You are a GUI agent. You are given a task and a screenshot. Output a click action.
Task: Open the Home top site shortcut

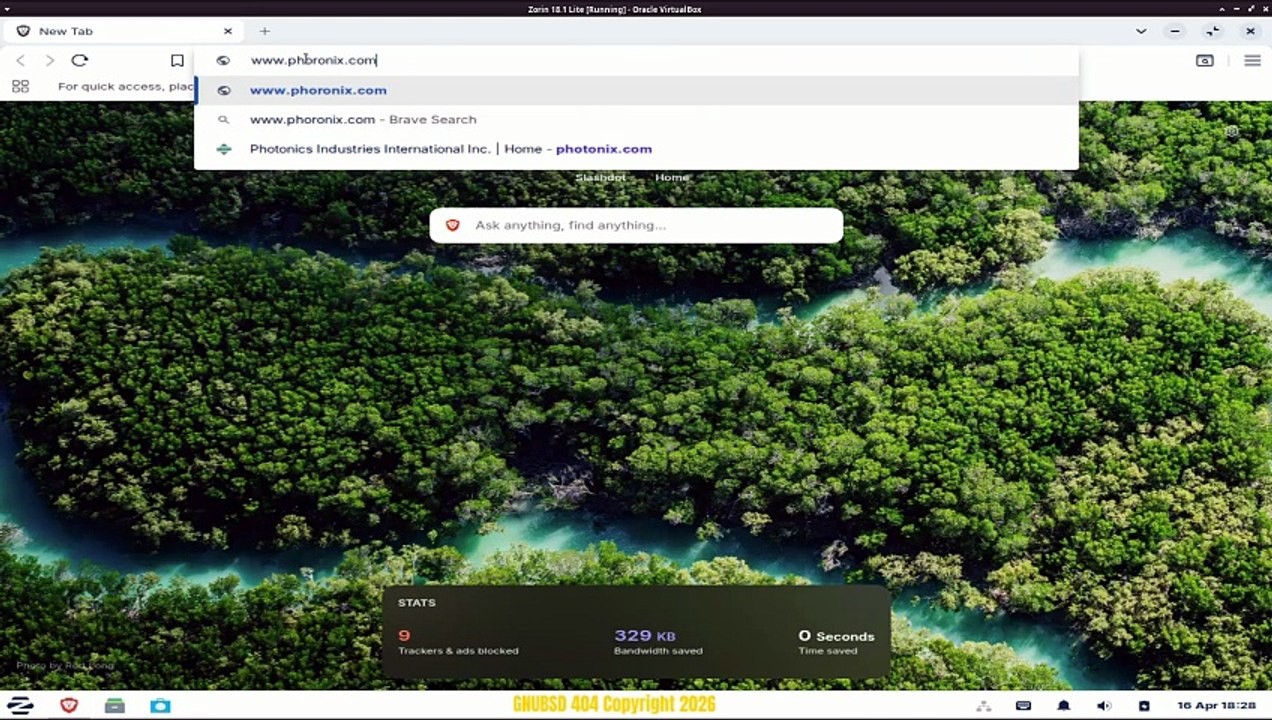coord(672,177)
